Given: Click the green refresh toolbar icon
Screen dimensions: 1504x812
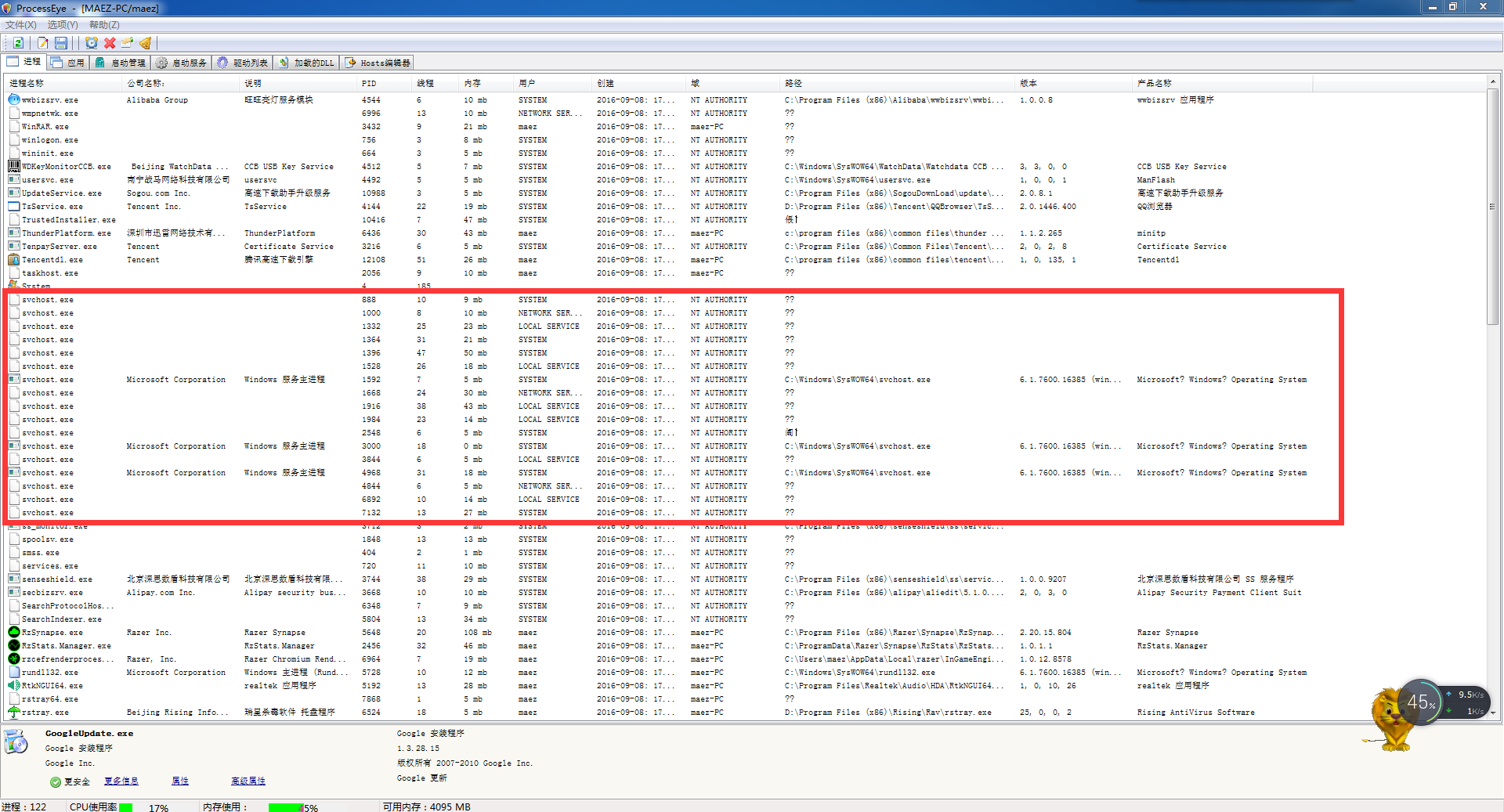Looking at the screenshot, I should (x=17, y=43).
